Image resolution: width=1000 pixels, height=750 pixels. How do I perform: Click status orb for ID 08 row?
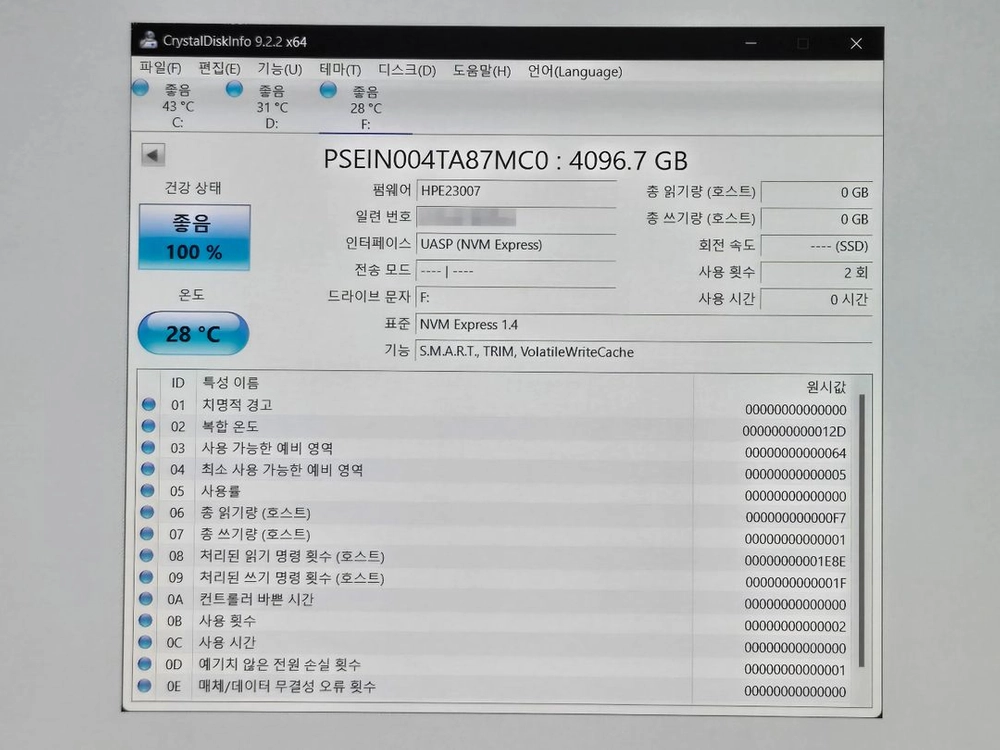coord(147,555)
